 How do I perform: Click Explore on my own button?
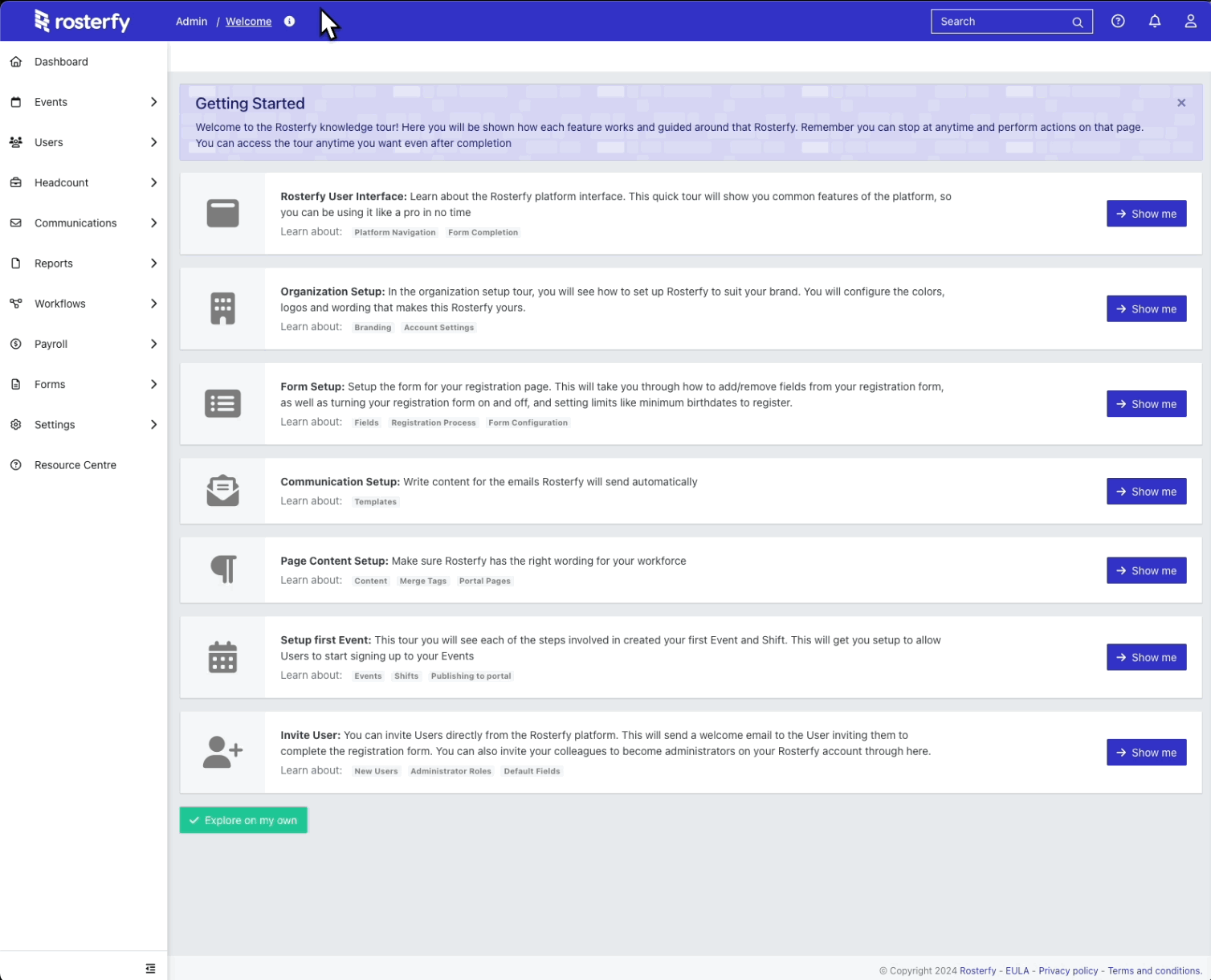(243, 820)
